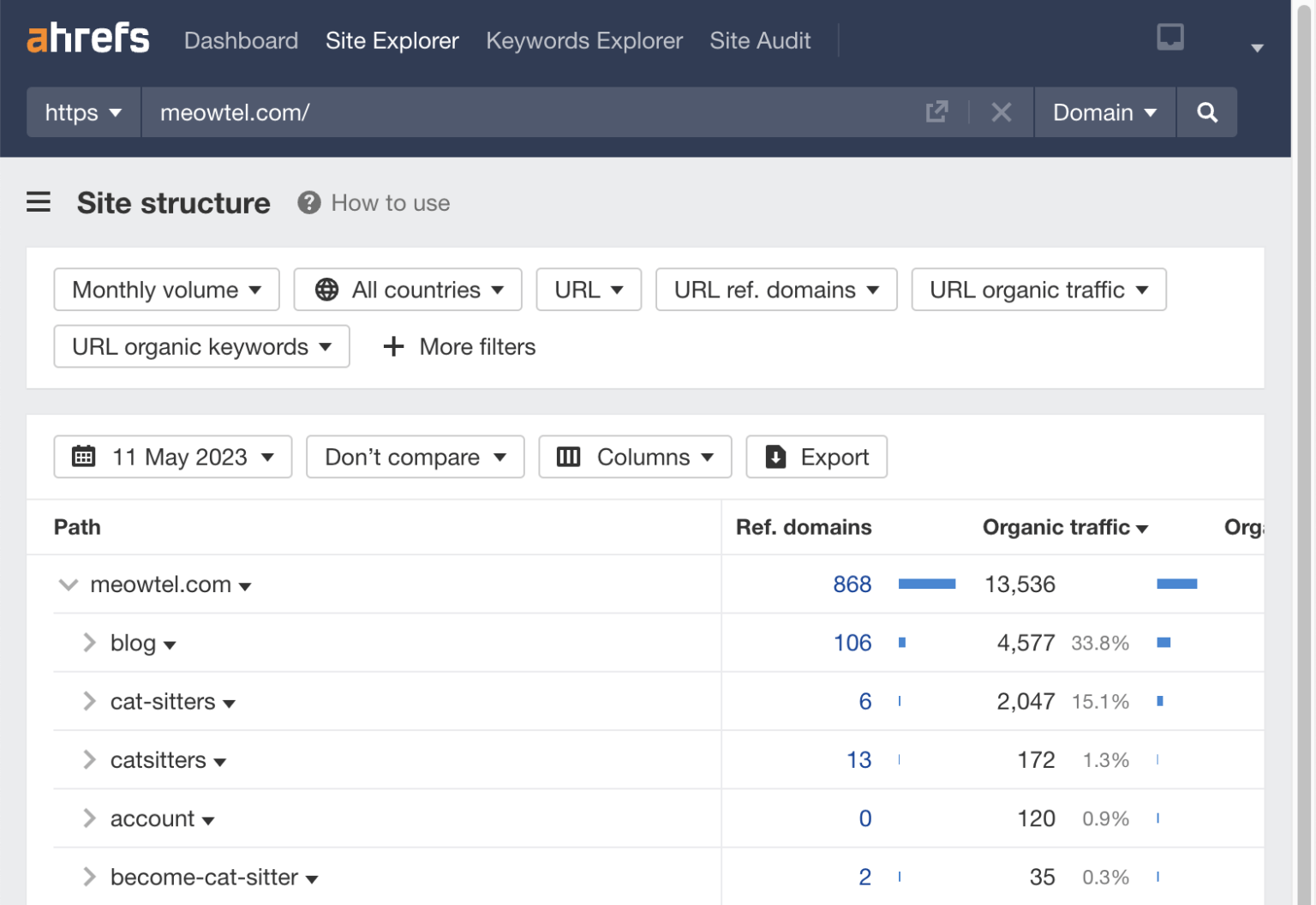
Task: Switch to Keywords Explorer
Action: pyautogui.click(x=583, y=40)
